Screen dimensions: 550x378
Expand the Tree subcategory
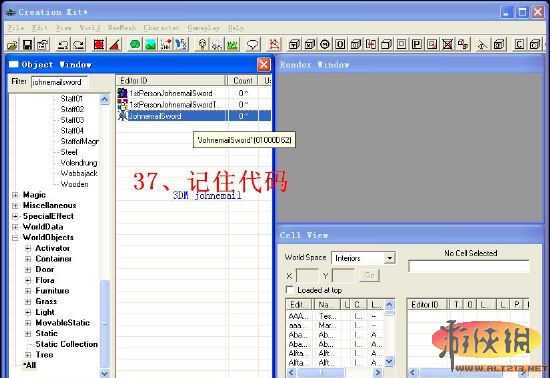pos(28,355)
